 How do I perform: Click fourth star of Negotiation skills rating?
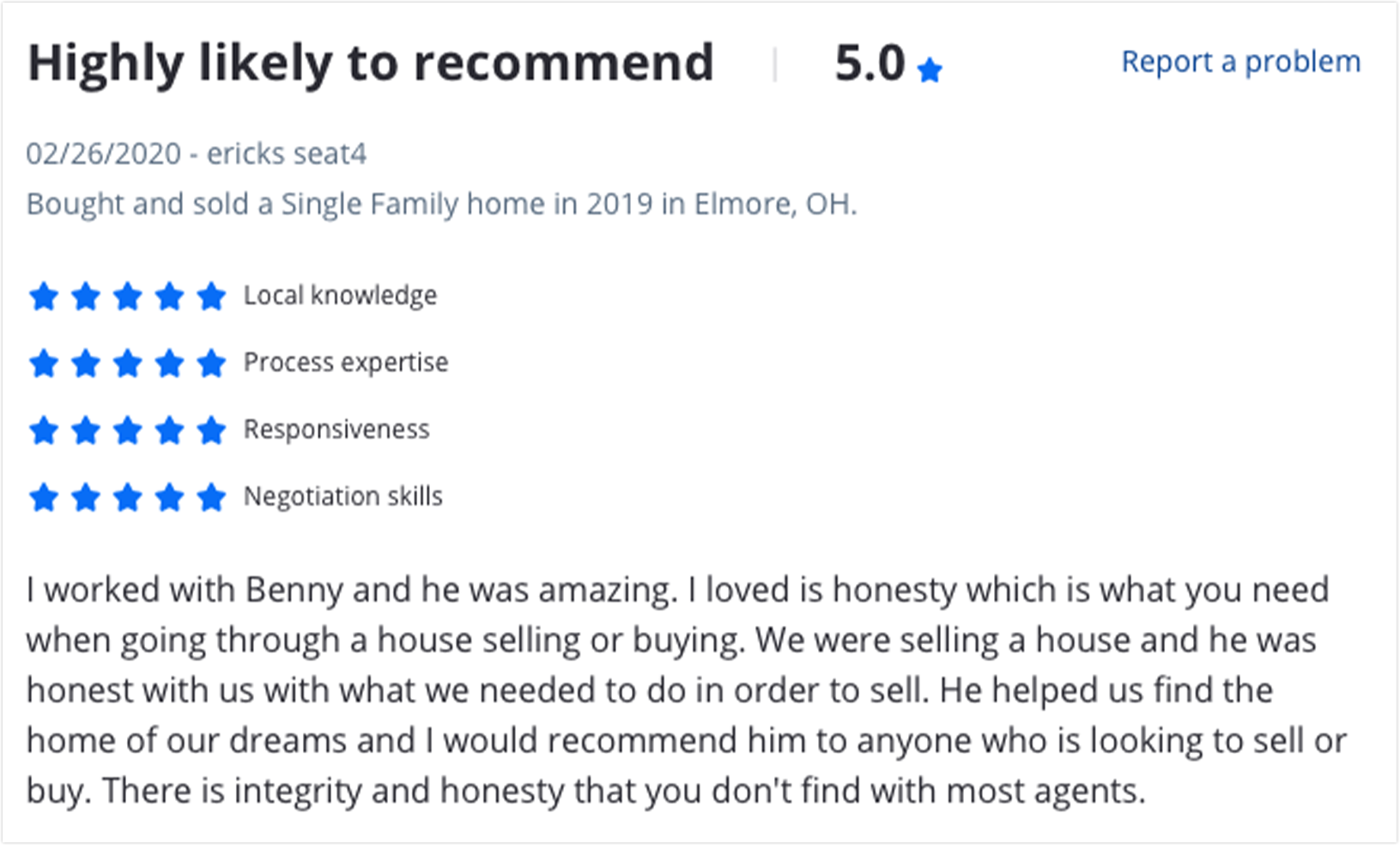[x=169, y=497]
